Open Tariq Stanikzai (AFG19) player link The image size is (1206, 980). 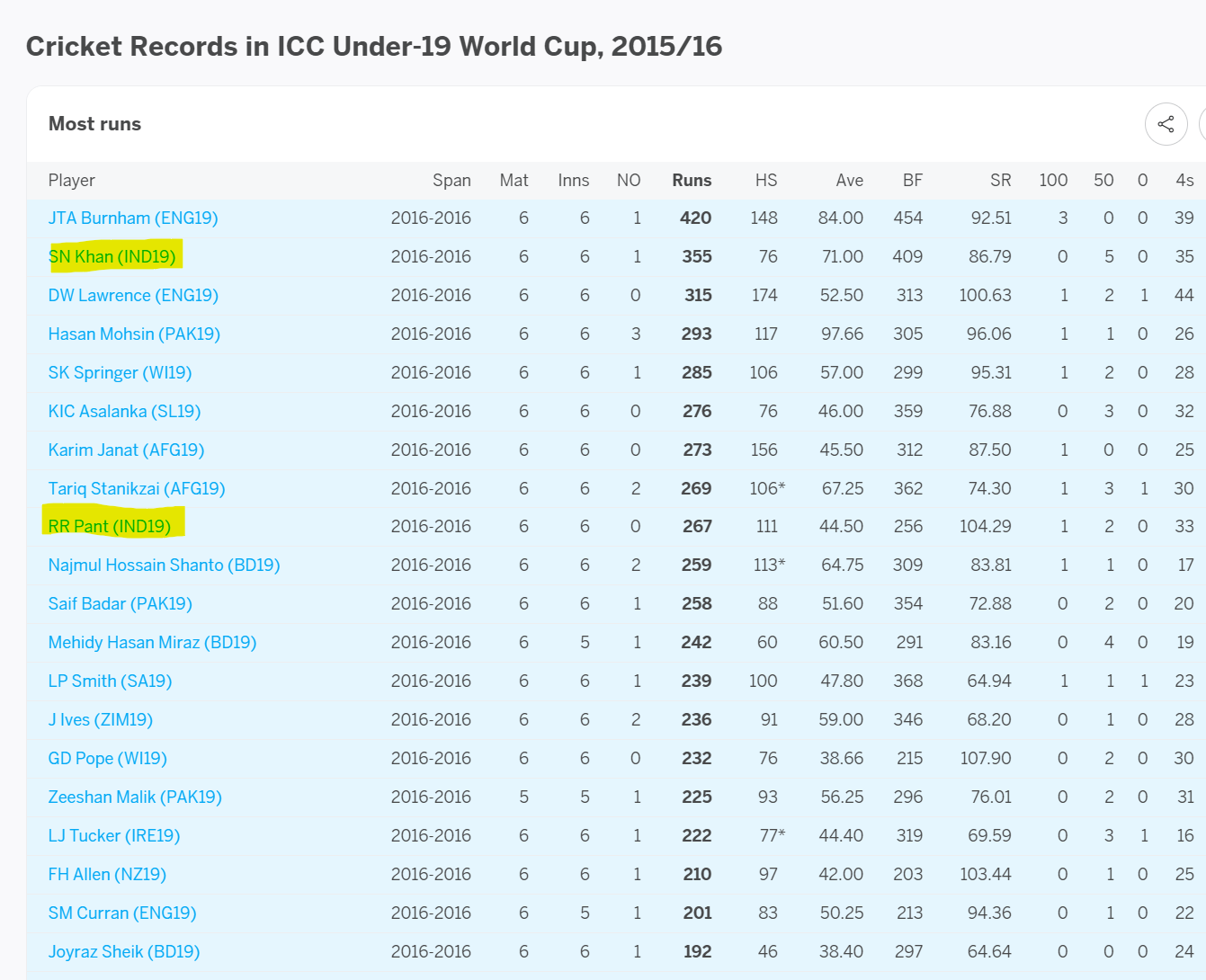[137, 488]
